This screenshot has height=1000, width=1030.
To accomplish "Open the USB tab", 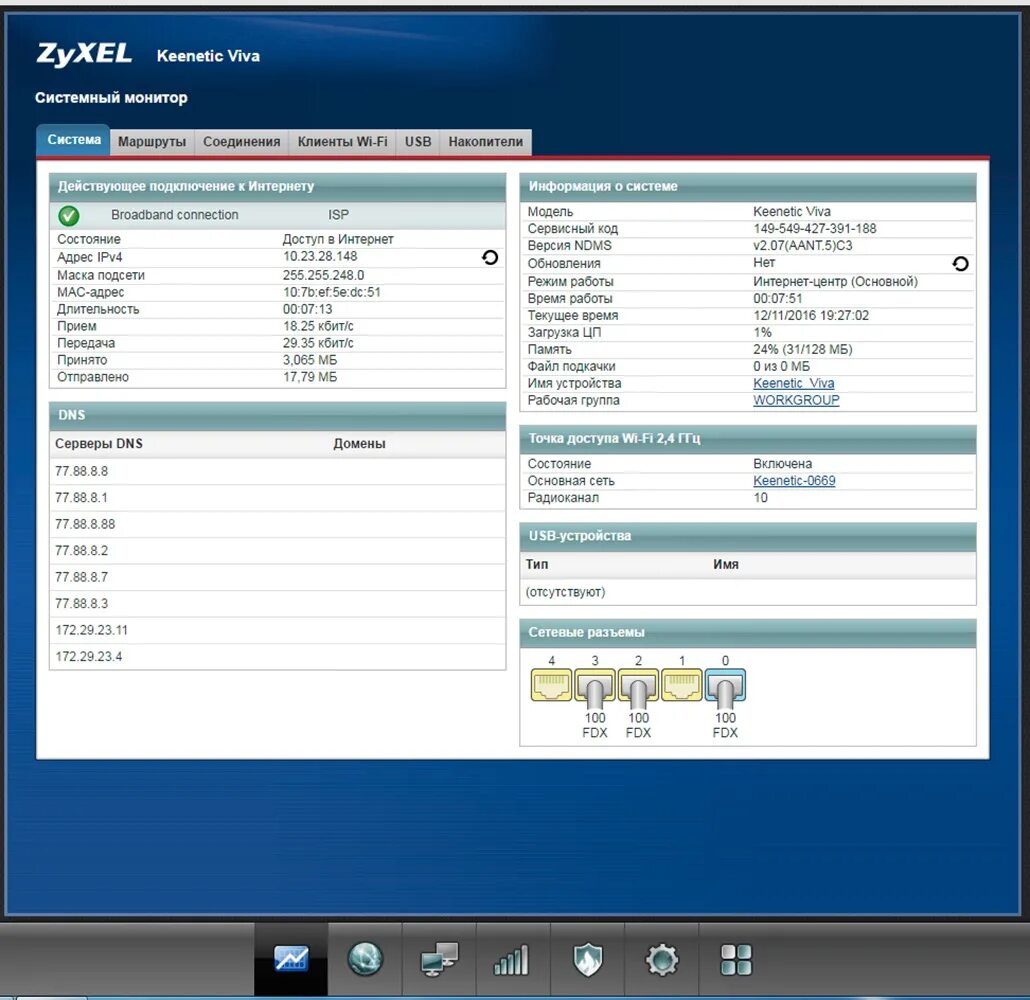I will (x=418, y=142).
